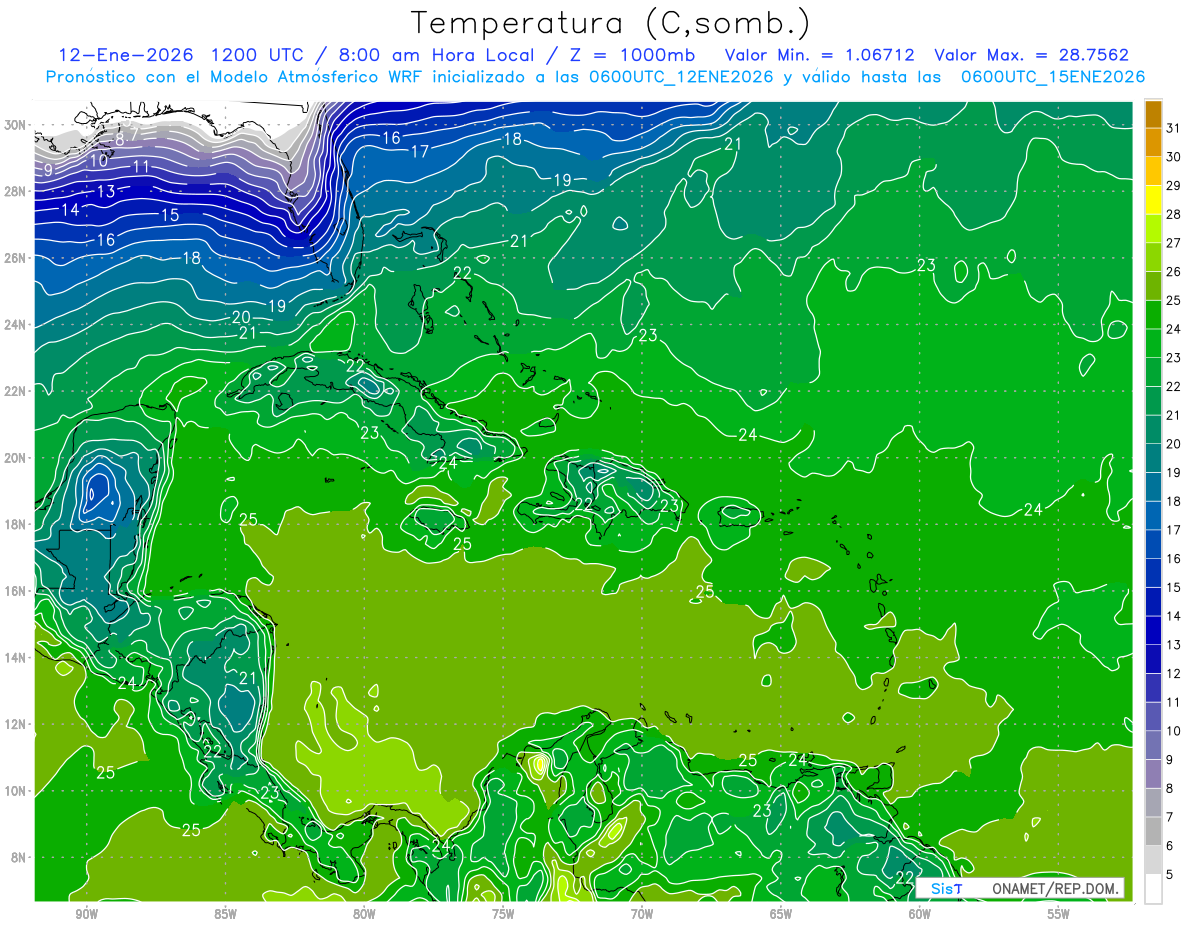Viewport: 1200px width, 927px height.
Task: Click the colorbar label '12'
Action: pyautogui.click(x=1174, y=673)
